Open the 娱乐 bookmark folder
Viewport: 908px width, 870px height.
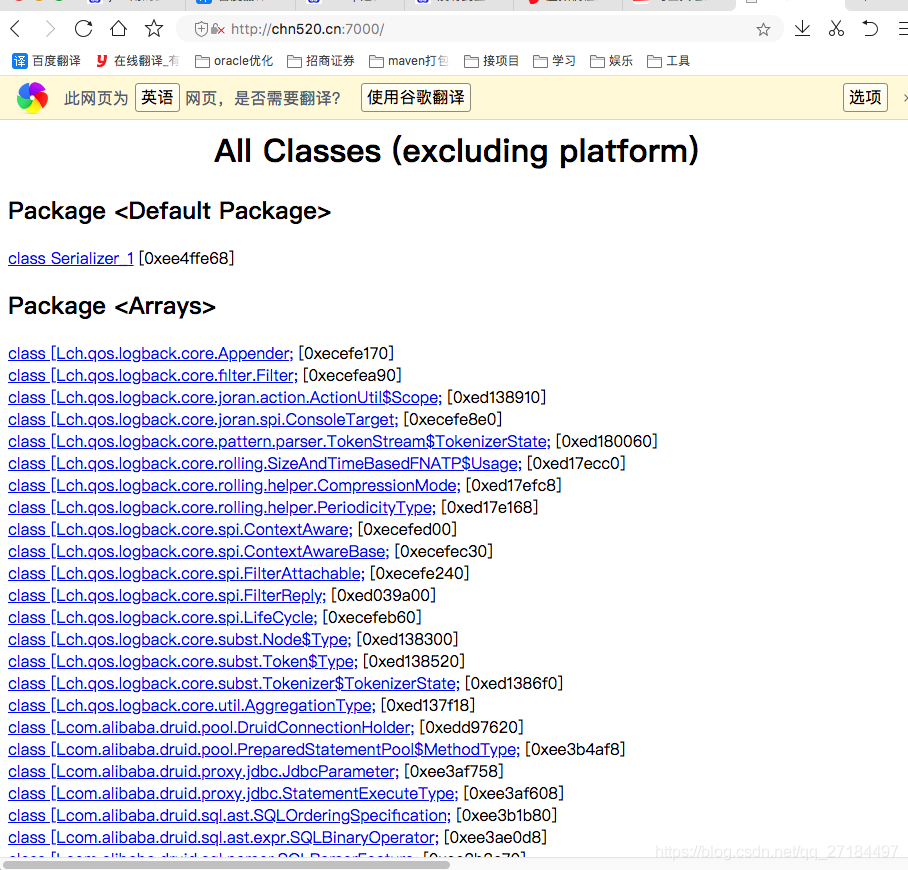[x=612, y=61]
